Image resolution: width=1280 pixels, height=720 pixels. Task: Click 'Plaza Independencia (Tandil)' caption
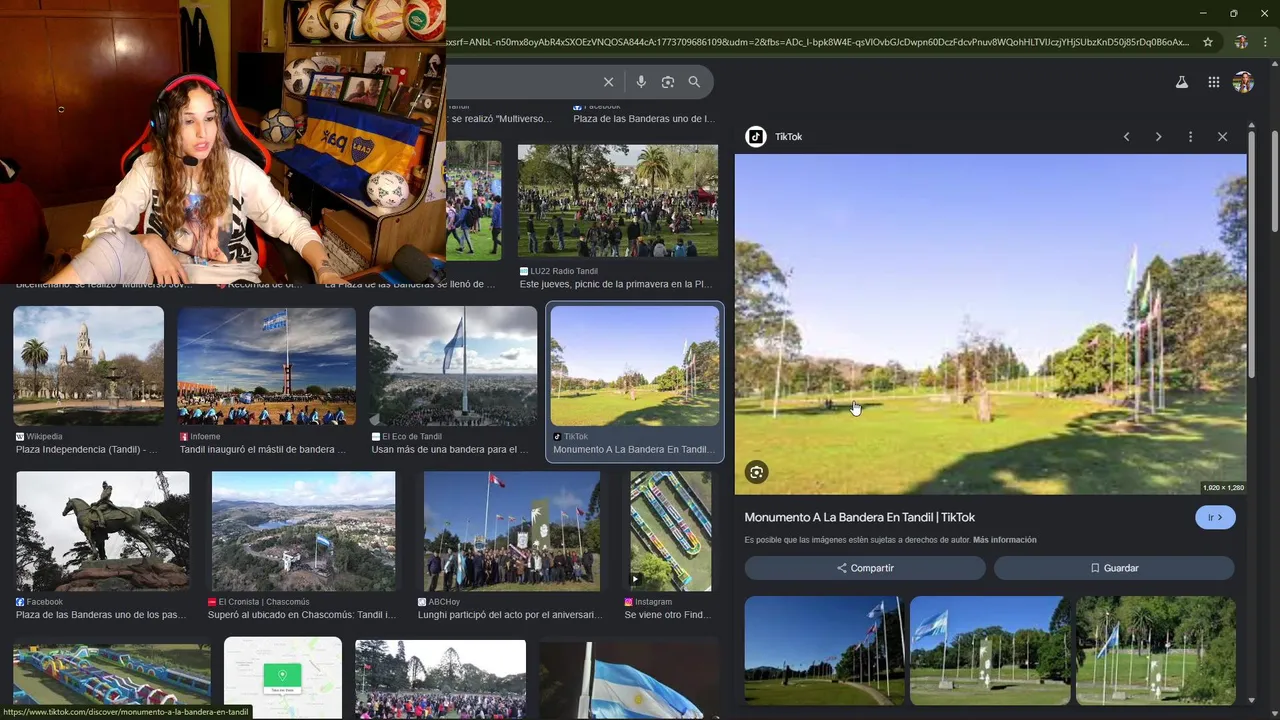point(87,450)
